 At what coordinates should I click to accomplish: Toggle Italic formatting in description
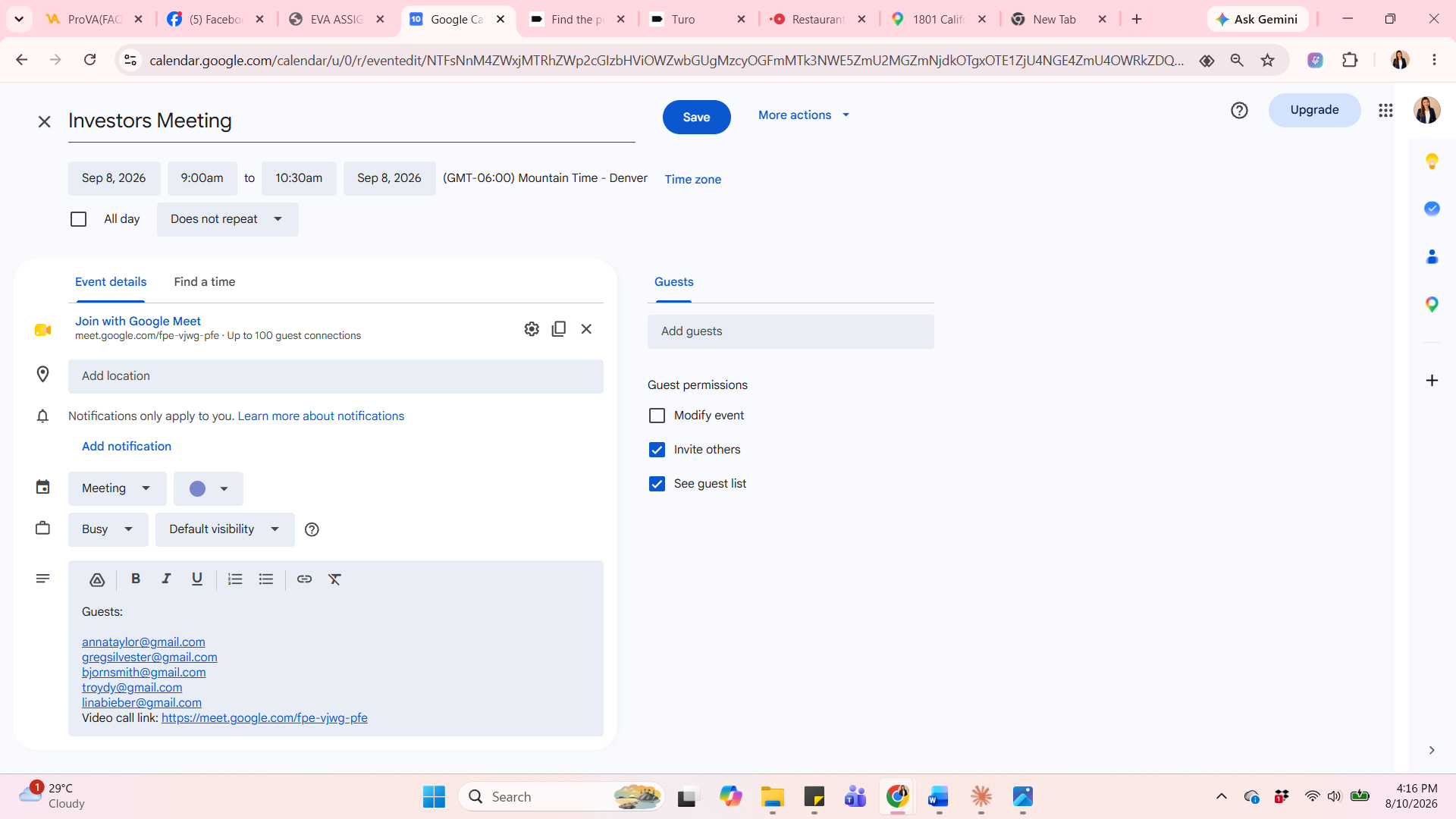(166, 579)
